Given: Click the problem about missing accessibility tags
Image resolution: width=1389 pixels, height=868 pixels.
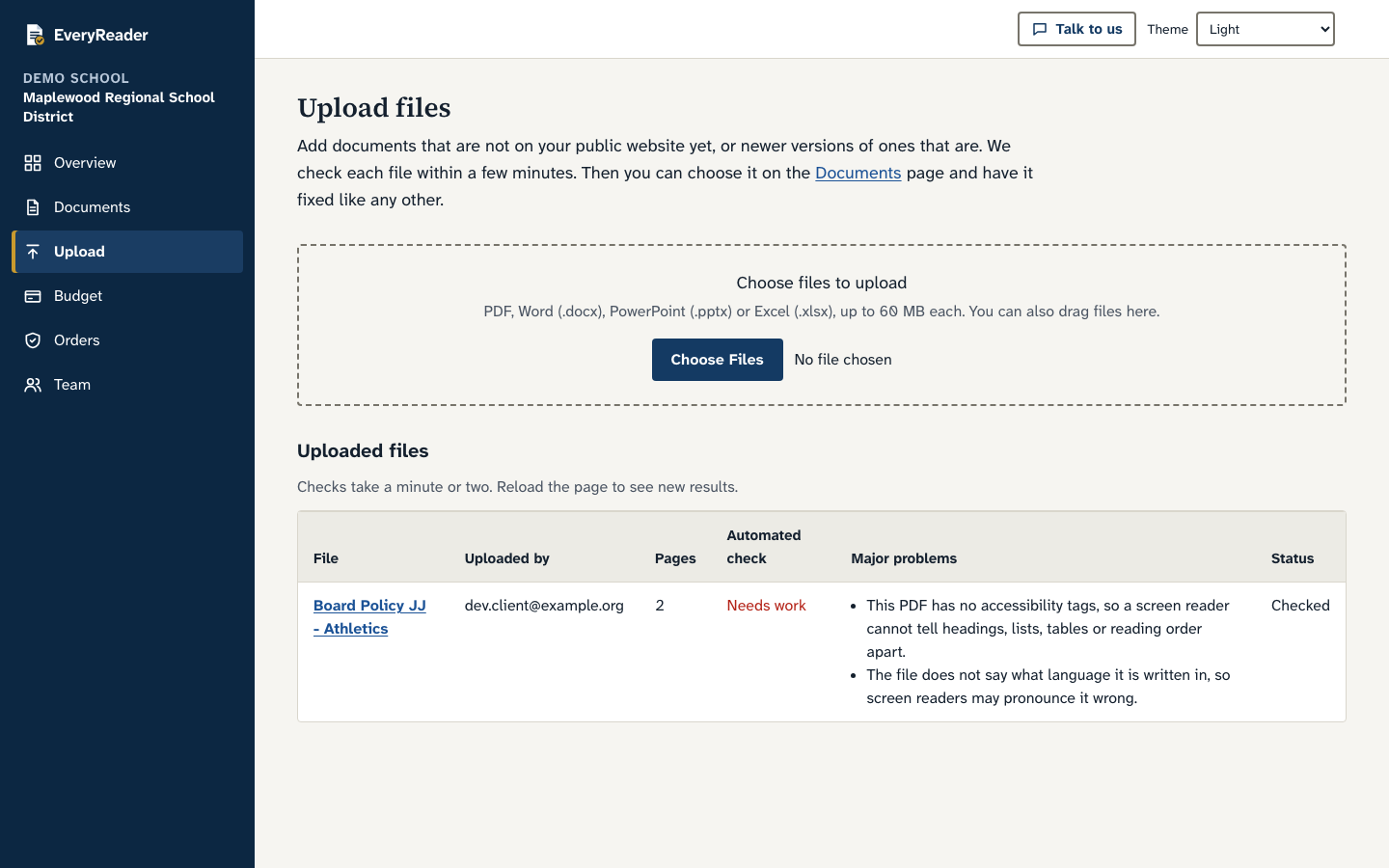Looking at the screenshot, I should [1048, 629].
